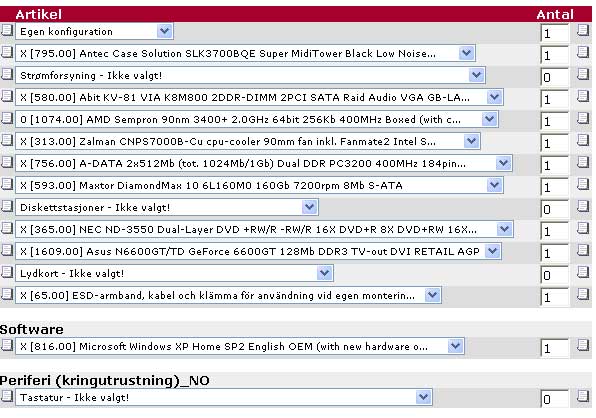Open the AMD Sempron 3400+ processor dropdown
596x418 pixels.
(257, 119)
